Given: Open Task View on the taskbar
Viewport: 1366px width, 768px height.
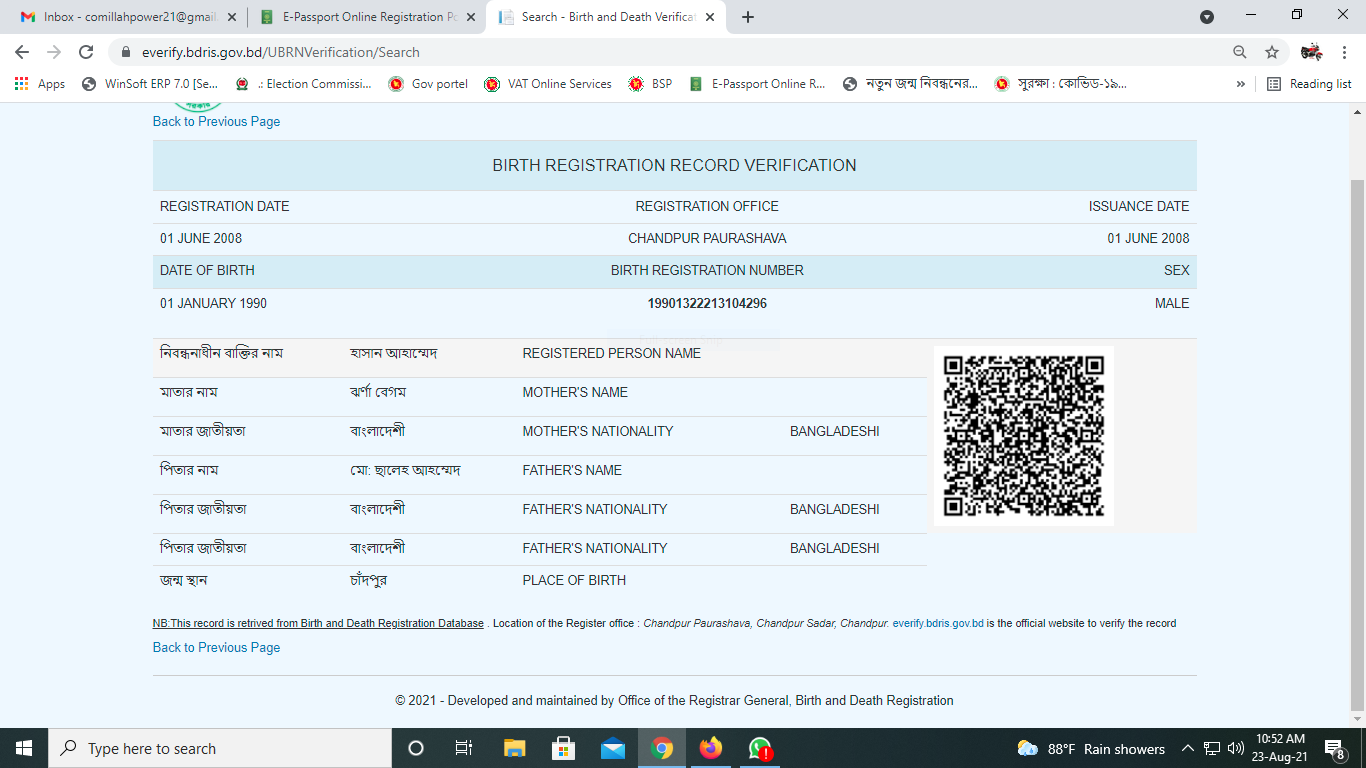Looking at the screenshot, I should click(x=464, y=748).
